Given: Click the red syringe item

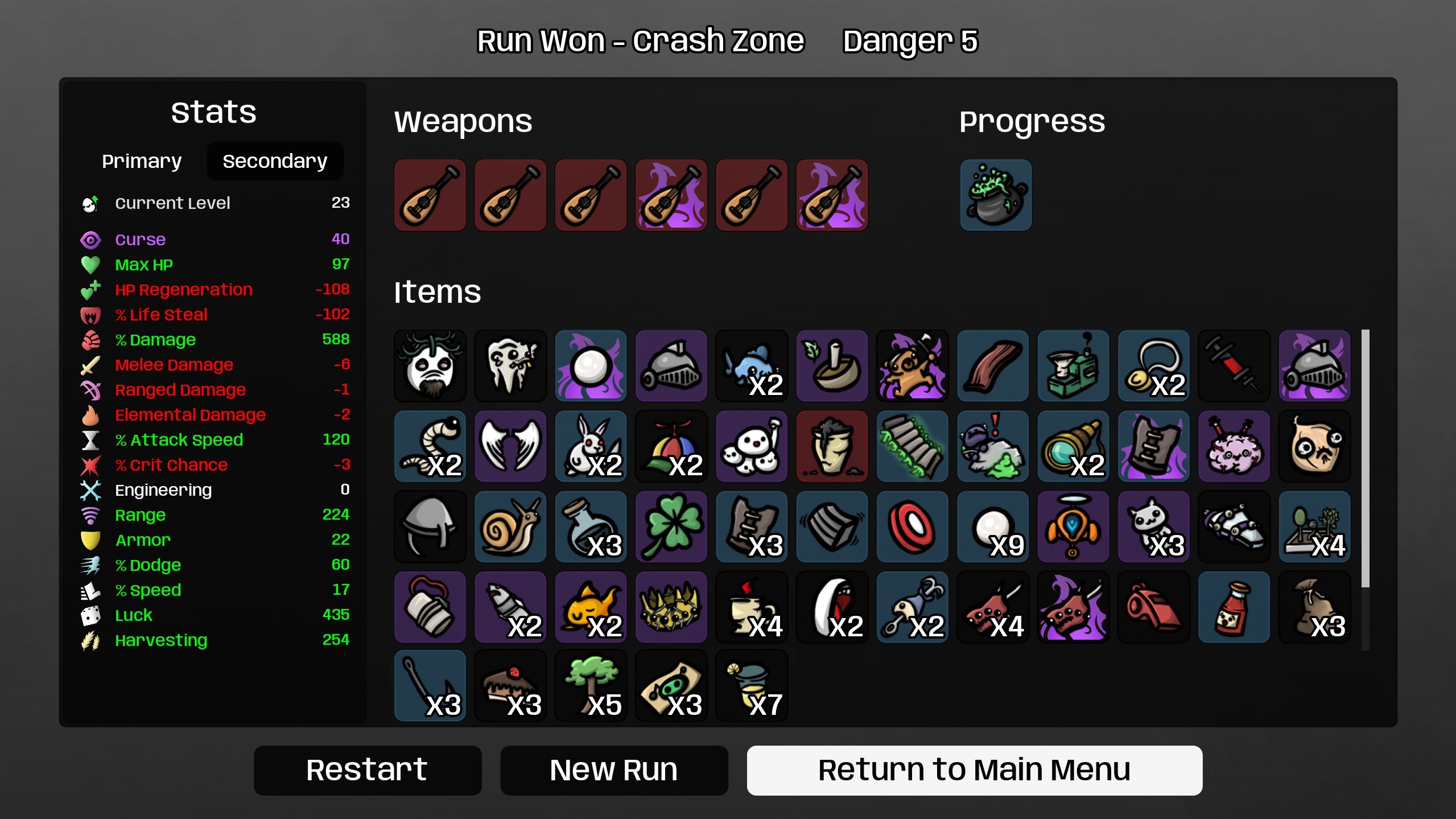Looking at the screenshot, I should coord(1234,366).
